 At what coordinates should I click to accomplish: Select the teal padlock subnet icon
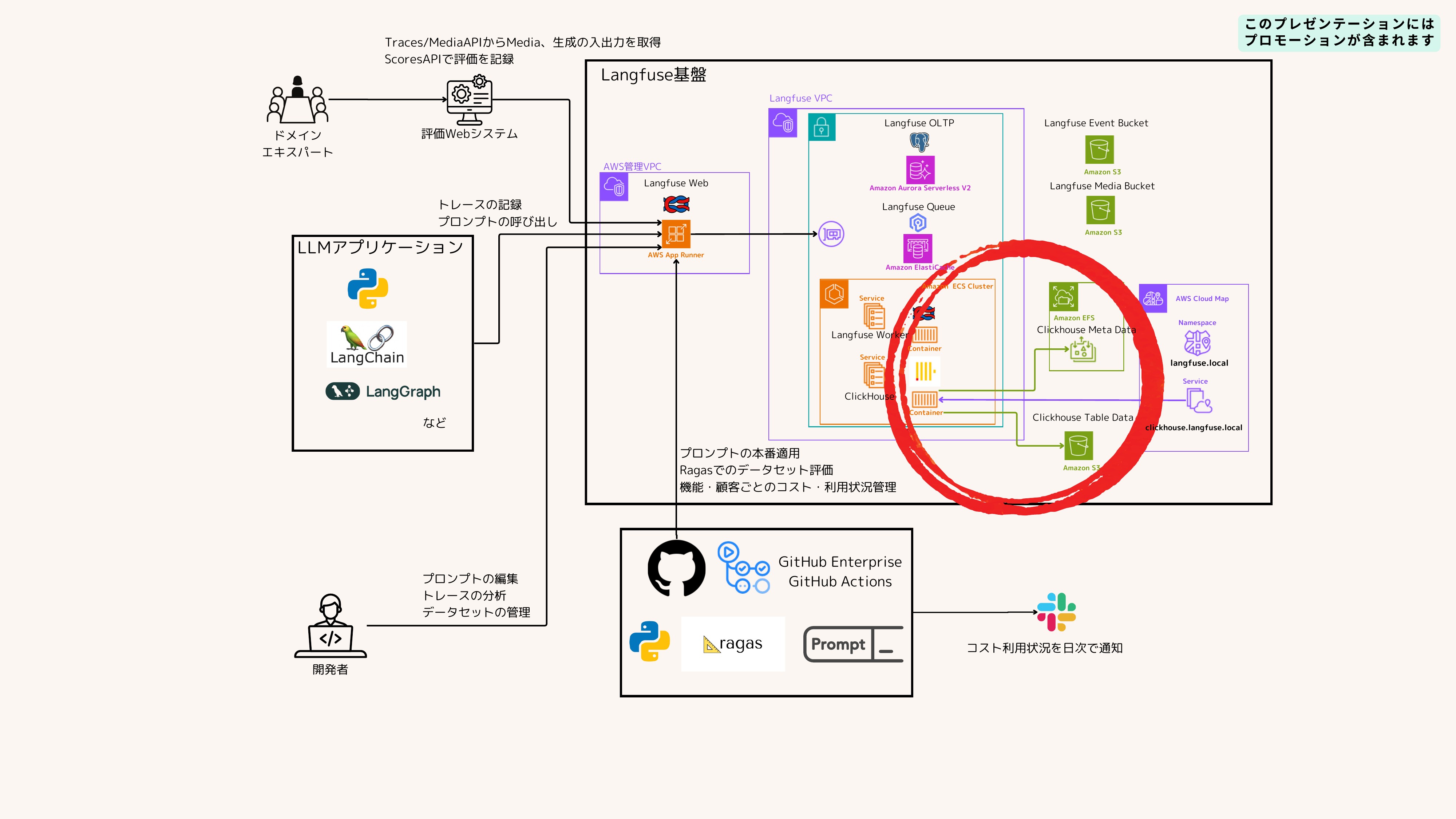[822, 127]
